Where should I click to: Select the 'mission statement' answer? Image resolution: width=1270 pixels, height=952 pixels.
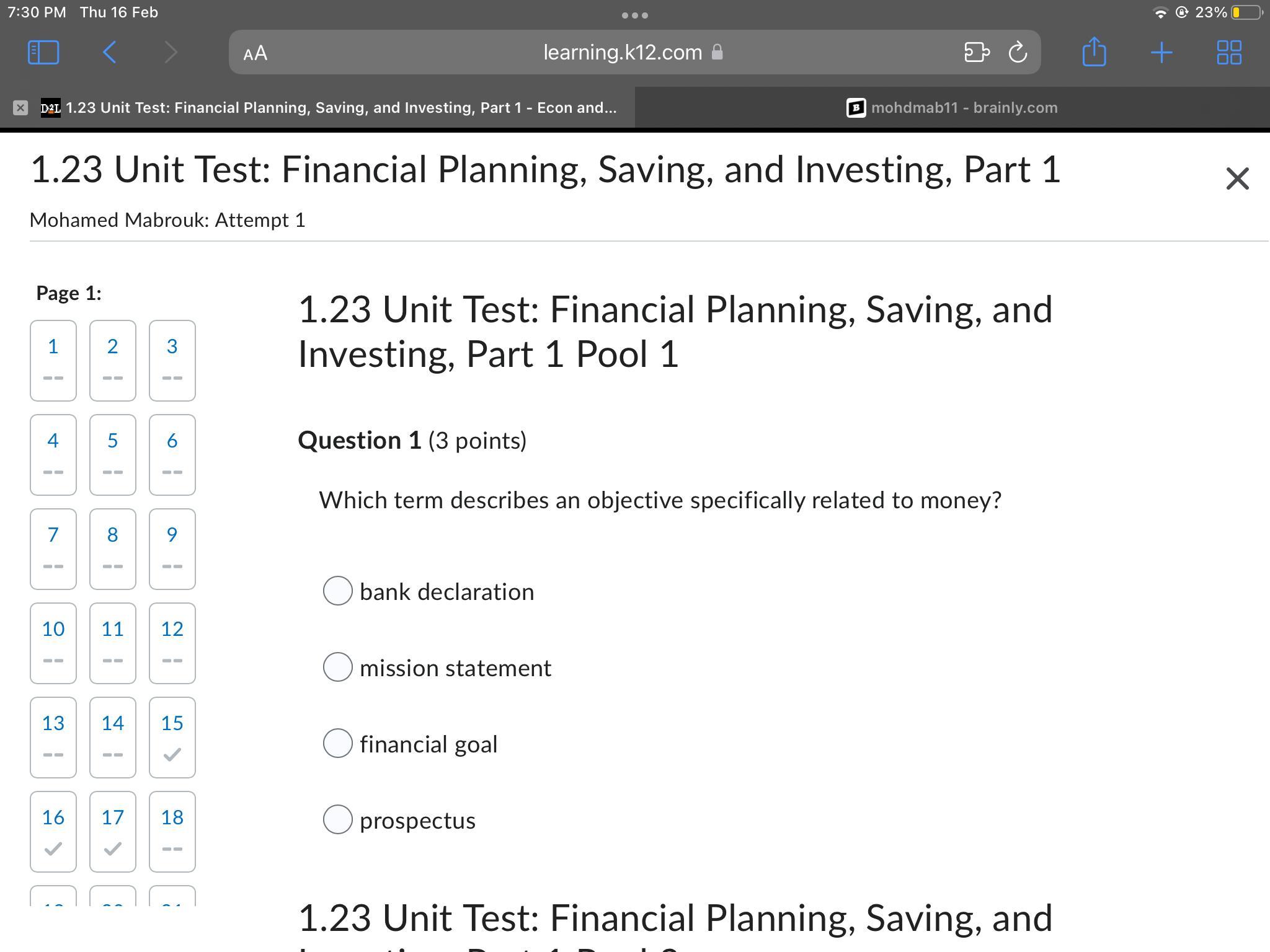(x=338, y=667)
